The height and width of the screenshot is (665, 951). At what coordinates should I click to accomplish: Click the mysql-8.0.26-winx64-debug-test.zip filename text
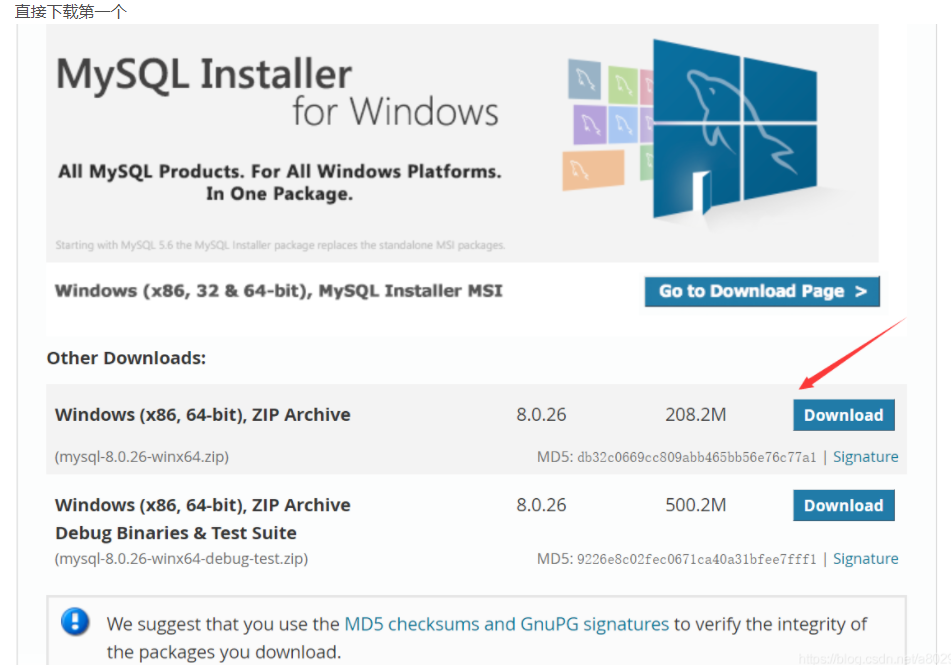click(x=181, y=559)
